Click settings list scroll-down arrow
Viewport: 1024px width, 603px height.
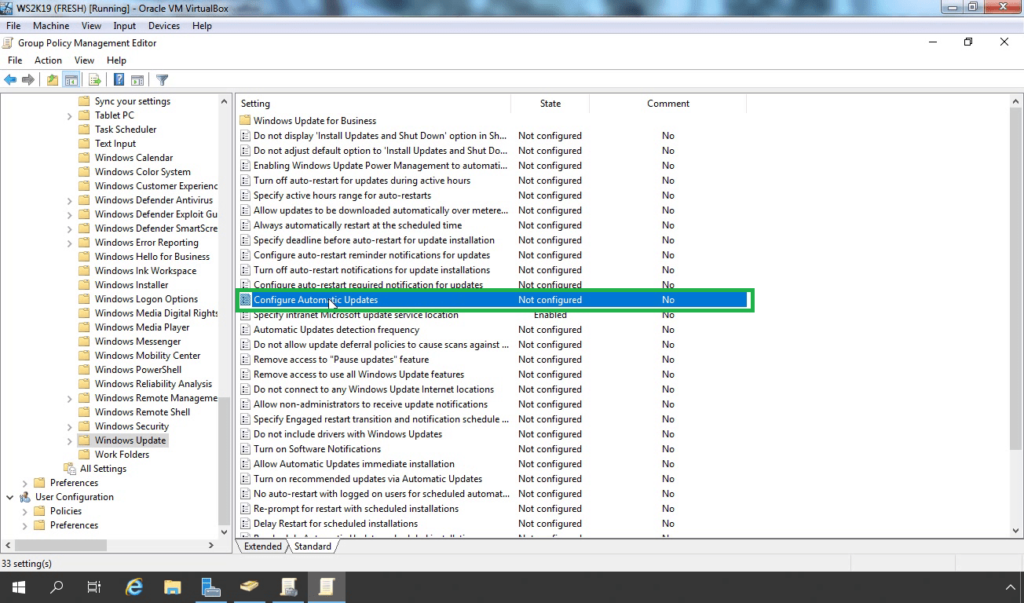click(1015, 531)
